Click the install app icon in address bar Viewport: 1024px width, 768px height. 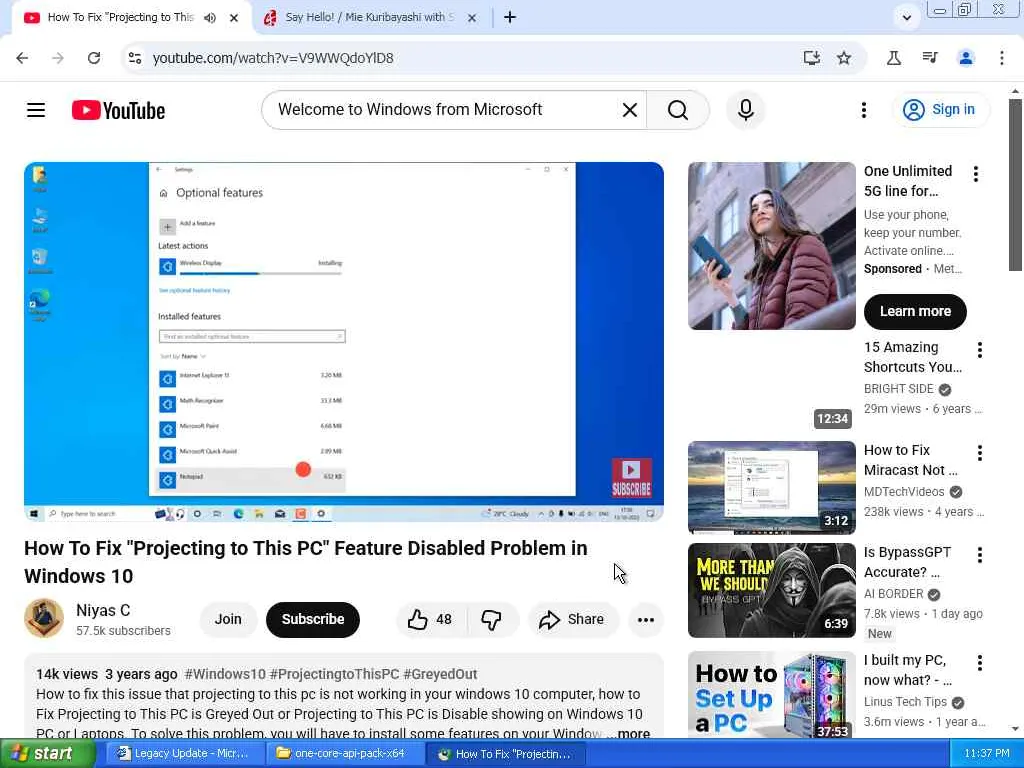(x=812, y=58)
